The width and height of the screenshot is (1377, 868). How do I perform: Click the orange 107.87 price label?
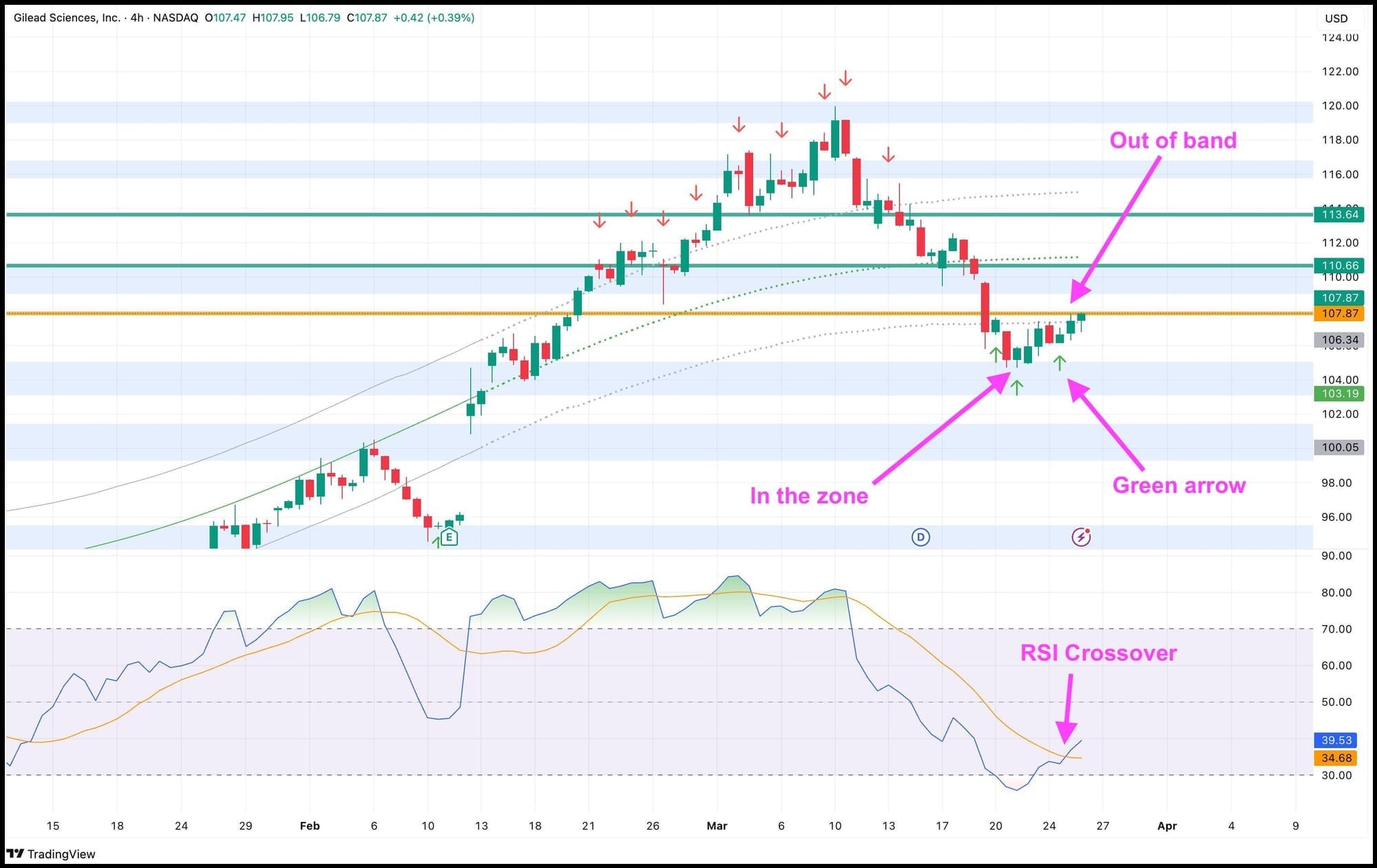pyautogui.click(x=1339, y=313)
